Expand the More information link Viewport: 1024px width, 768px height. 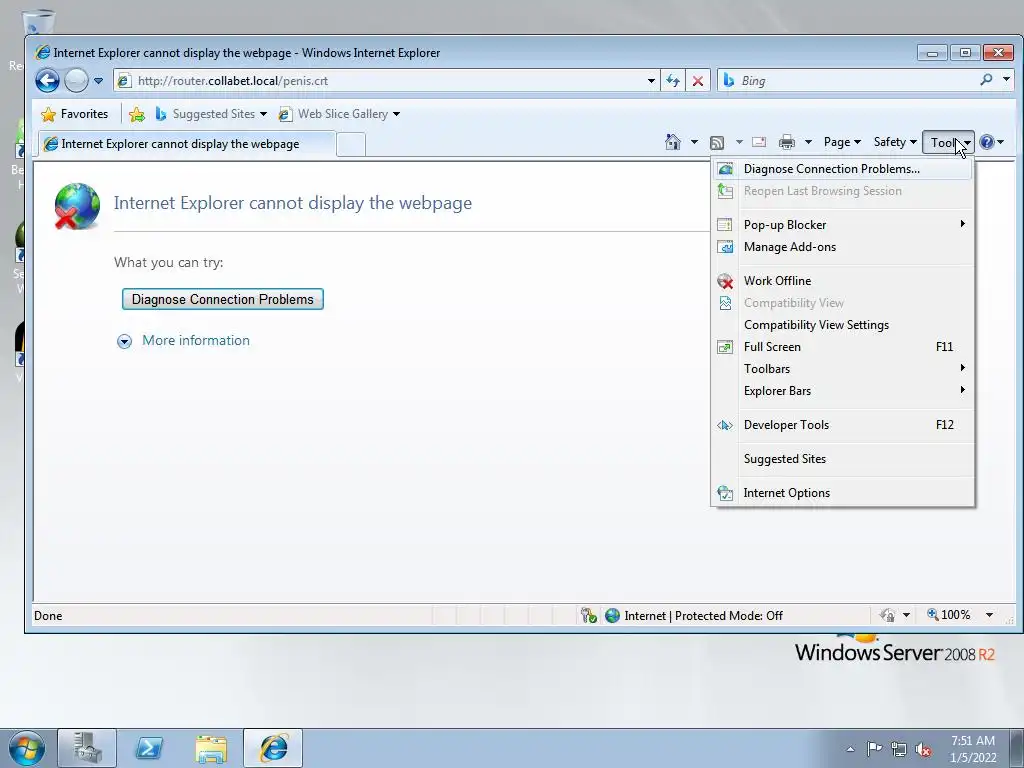click(196, 341)
